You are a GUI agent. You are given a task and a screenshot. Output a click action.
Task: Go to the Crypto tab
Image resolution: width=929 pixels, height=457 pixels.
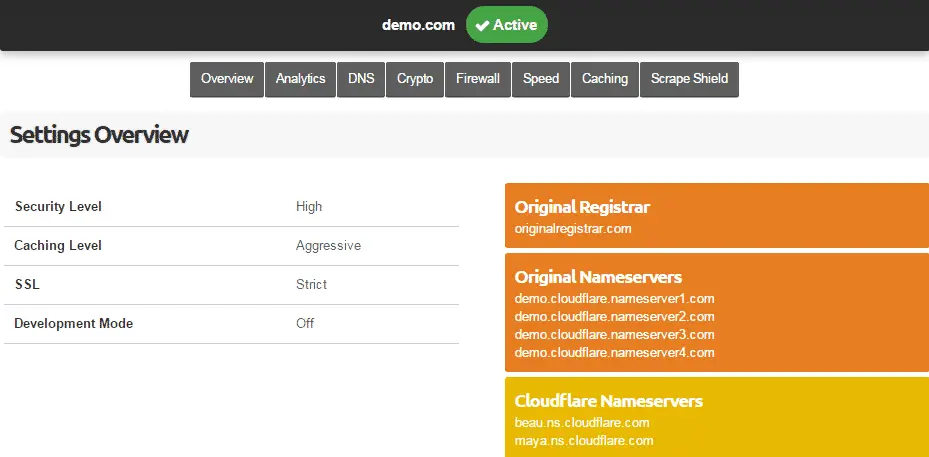pyautogui.click(x=415, y=79)
